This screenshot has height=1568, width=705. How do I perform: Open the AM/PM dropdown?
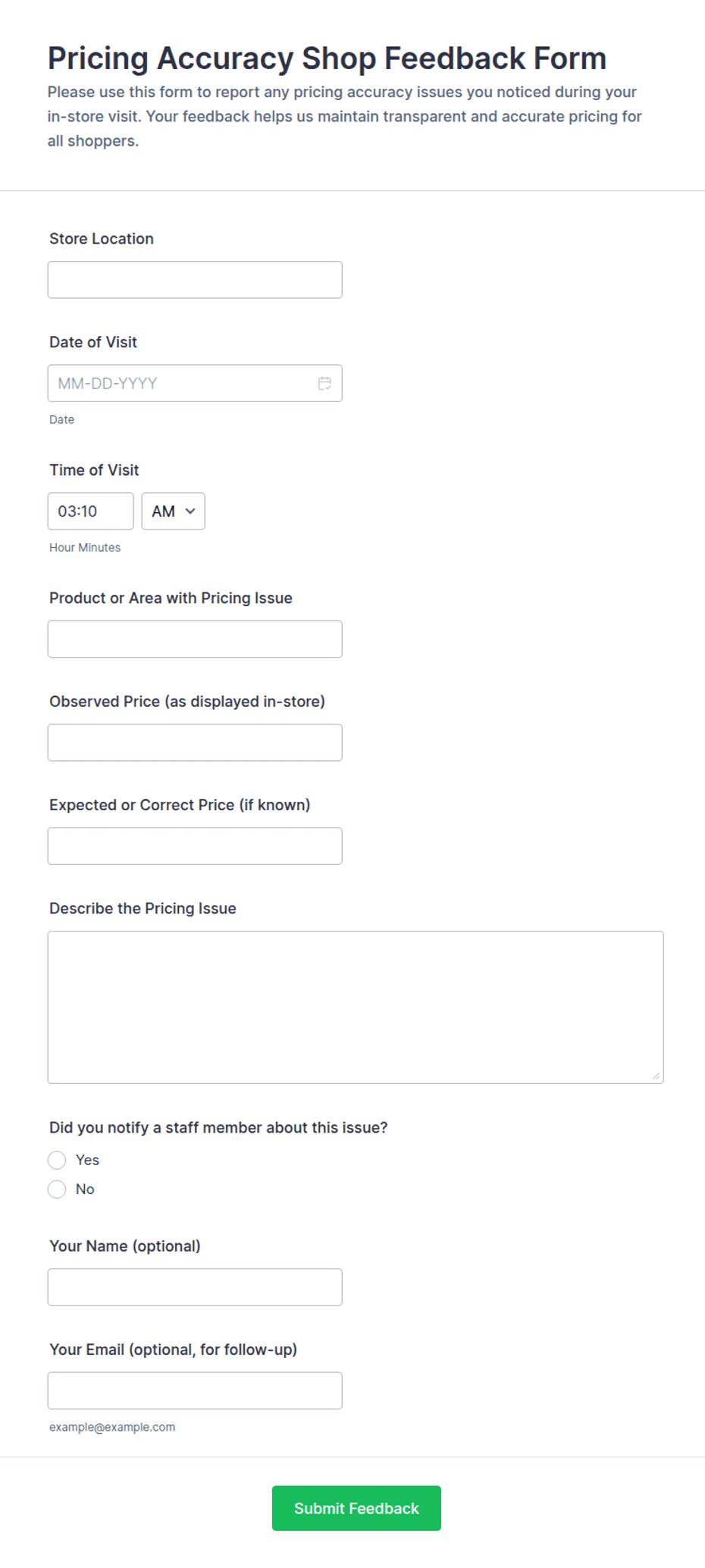pyautogui.click(x=173, y=511)
